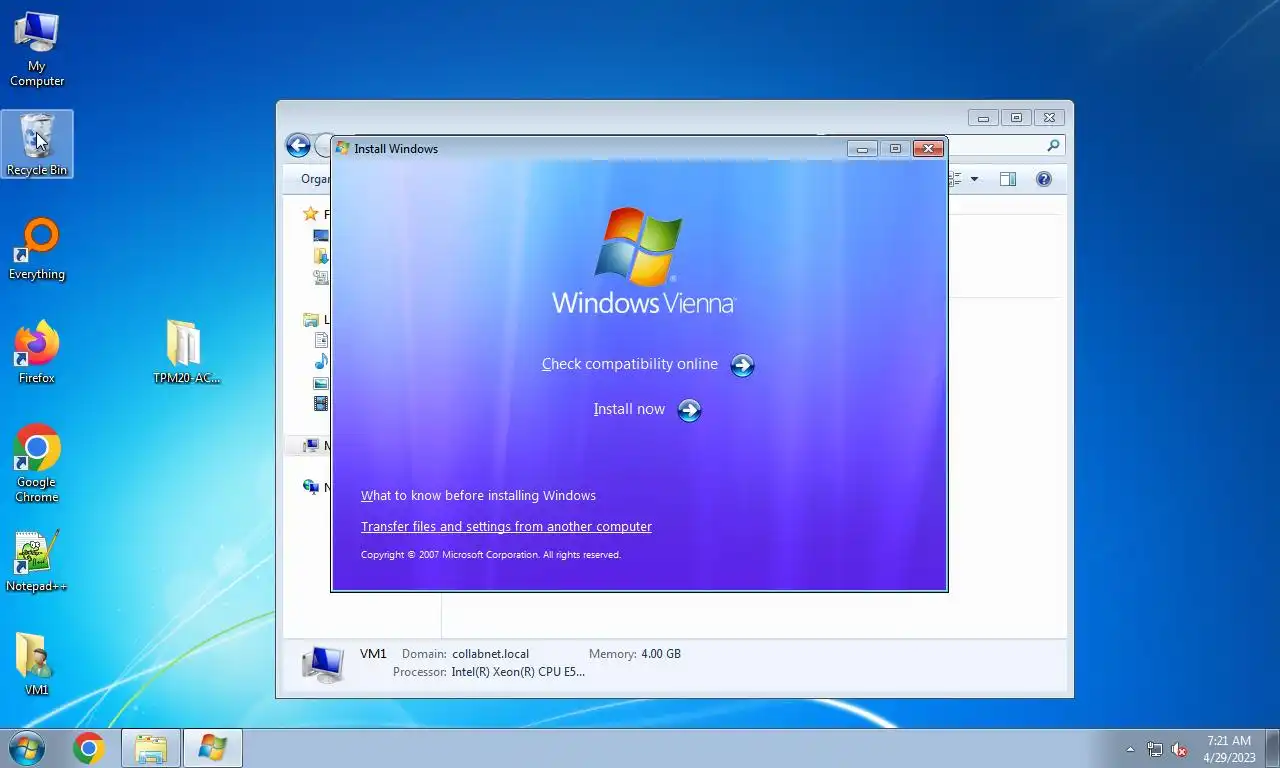
Task: Click the Install now arrow icon
Action: pyautogui.click(x=689, y=410)
